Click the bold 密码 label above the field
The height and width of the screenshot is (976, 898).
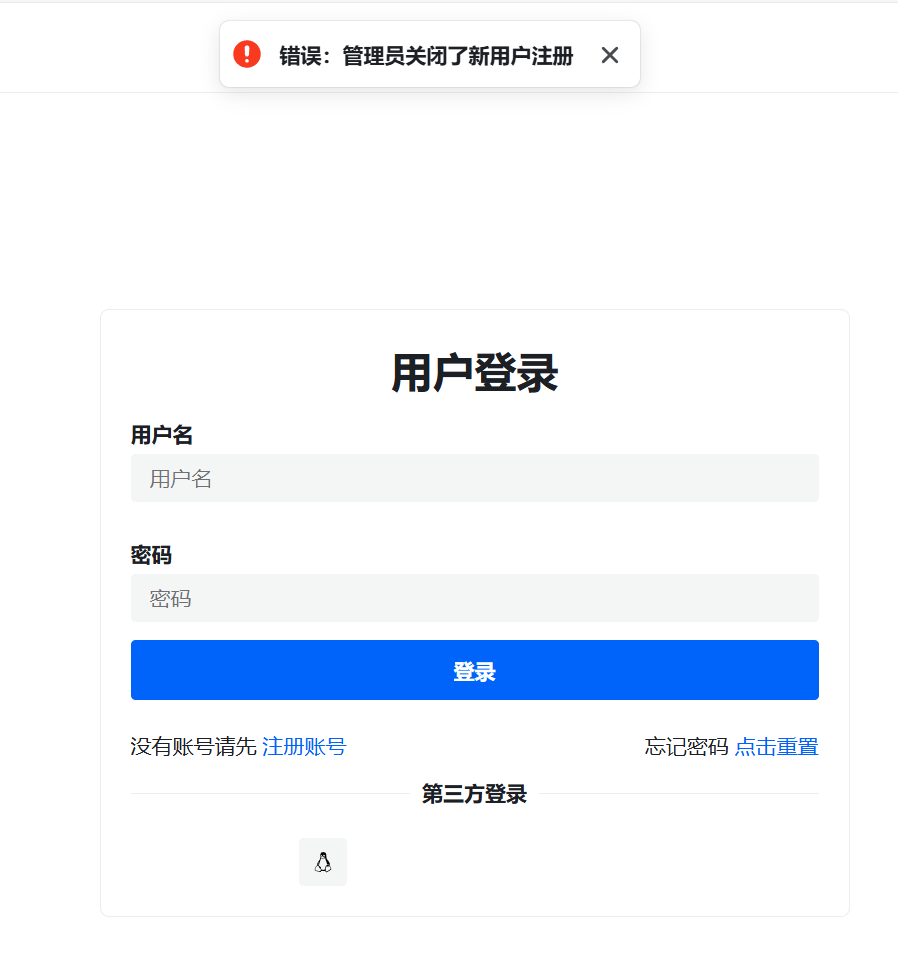pyautogui.click(x=151, y=555)
